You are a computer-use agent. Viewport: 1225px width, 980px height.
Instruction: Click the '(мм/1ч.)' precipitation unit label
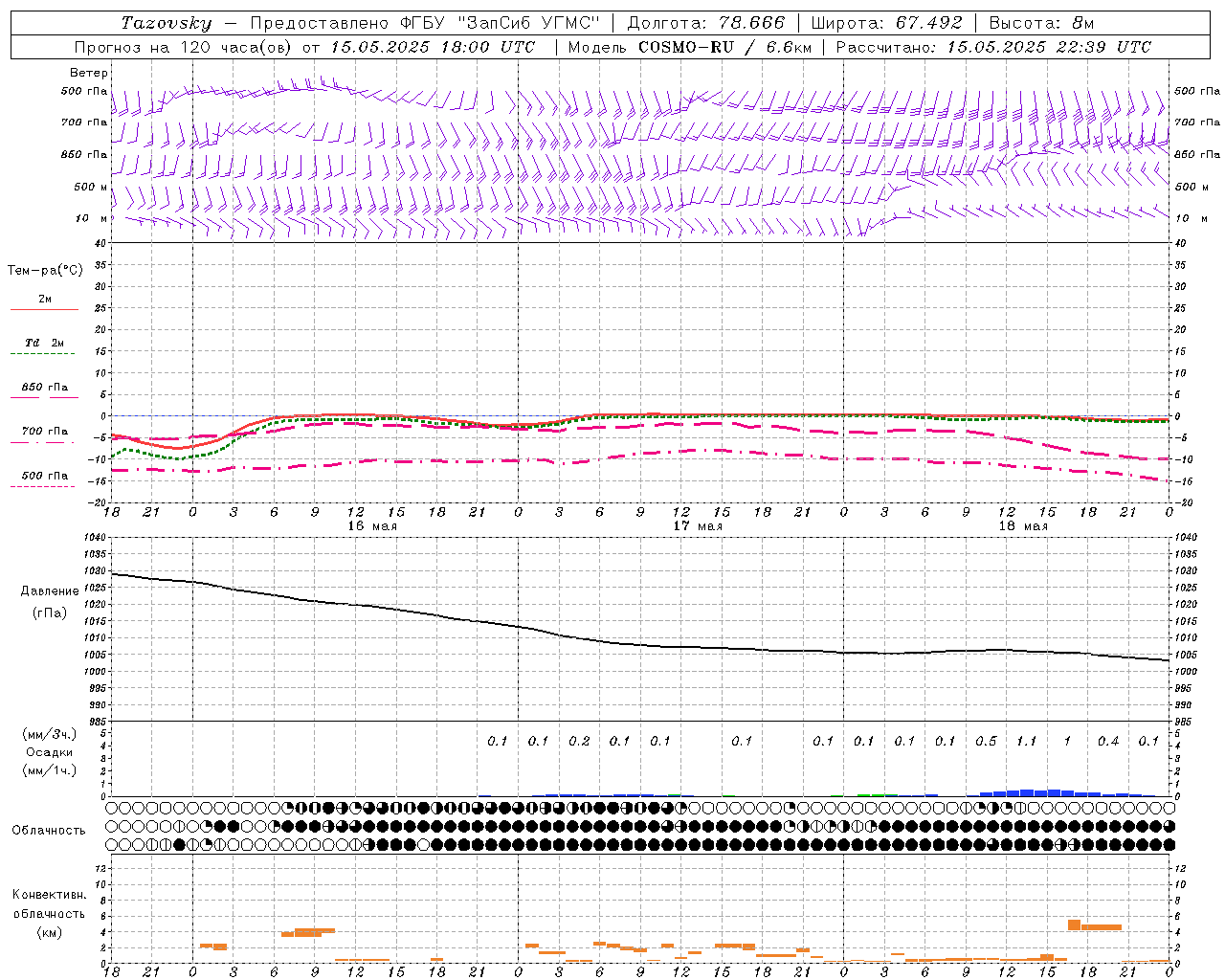pos(50,770)
